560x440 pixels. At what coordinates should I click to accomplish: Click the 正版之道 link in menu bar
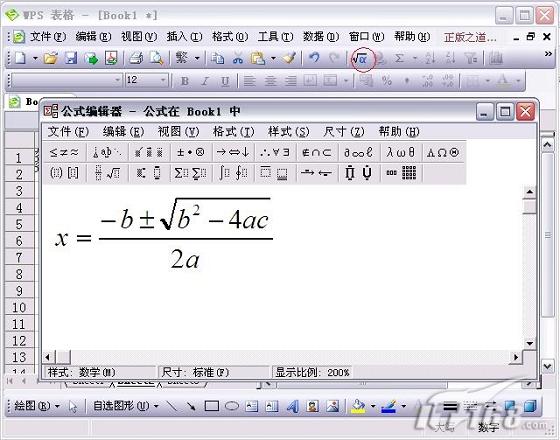(x=470, y=37)
